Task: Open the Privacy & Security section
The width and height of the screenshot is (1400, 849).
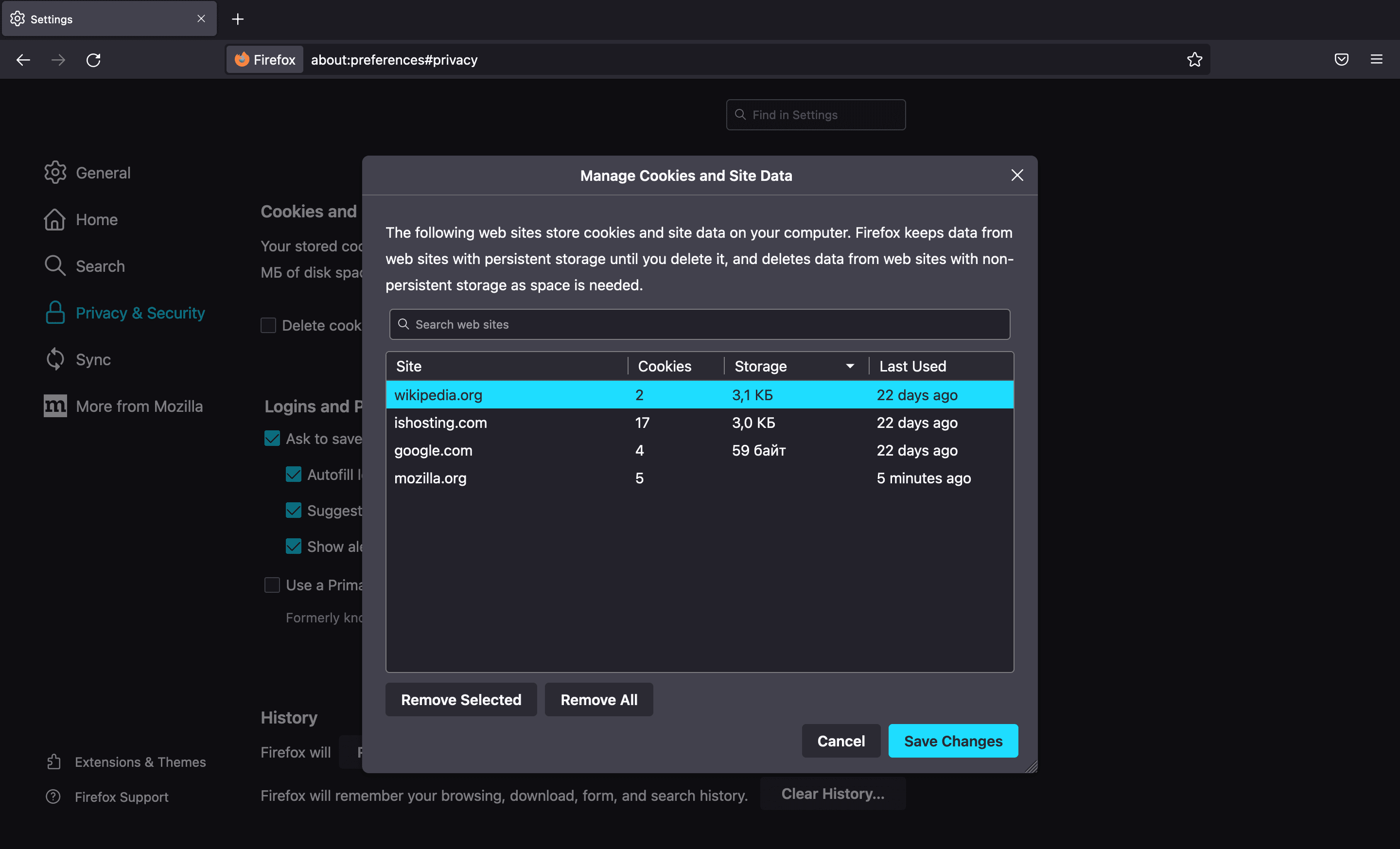Action: 140,313
